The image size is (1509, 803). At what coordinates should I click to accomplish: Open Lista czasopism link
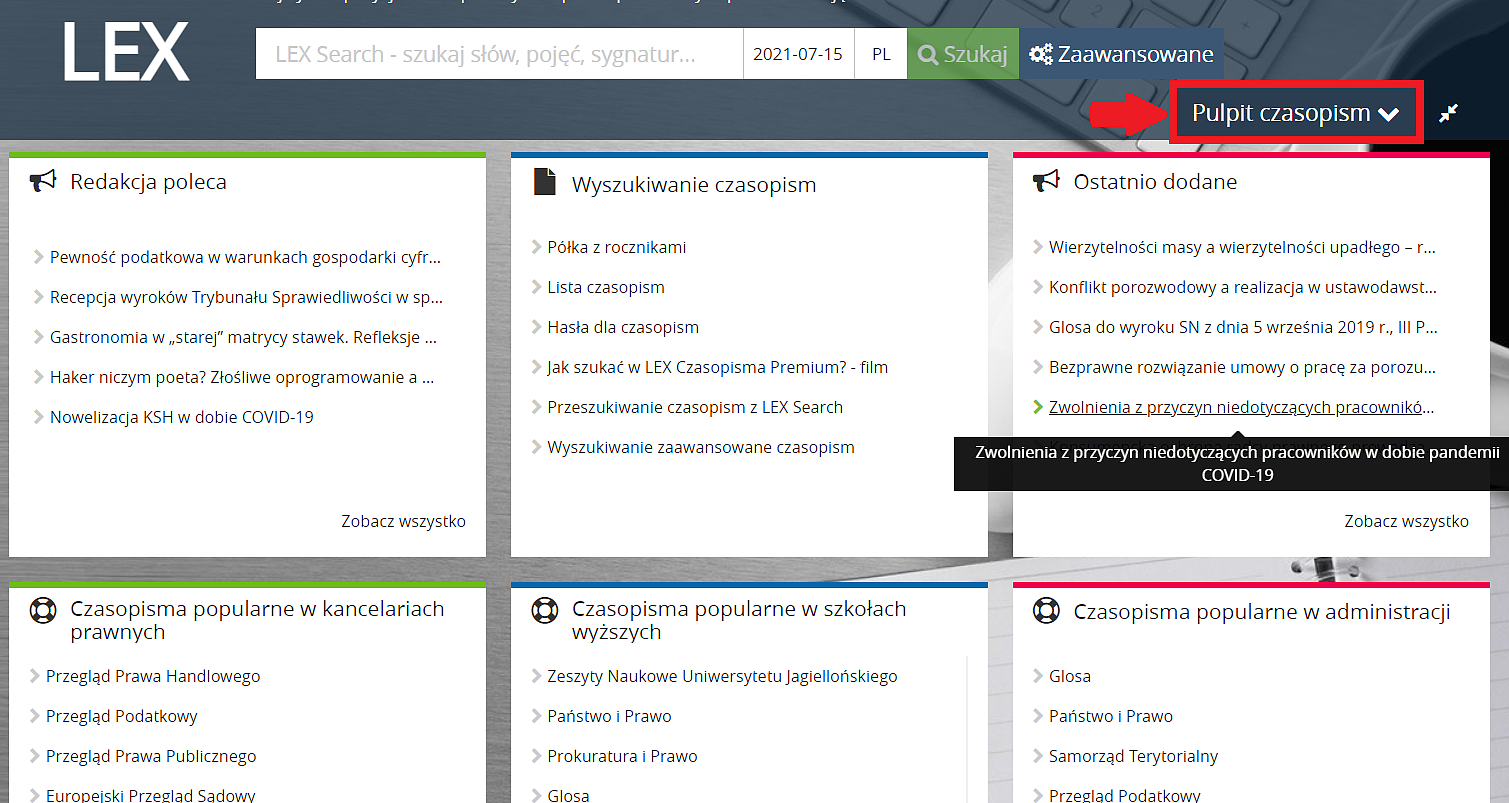605,287
